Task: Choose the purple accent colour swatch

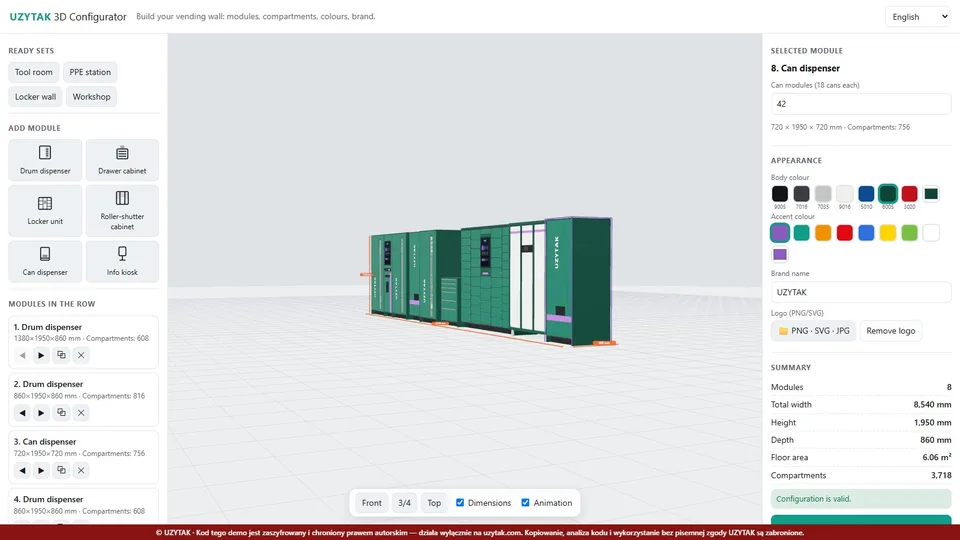Action: [x=779, y=233]
